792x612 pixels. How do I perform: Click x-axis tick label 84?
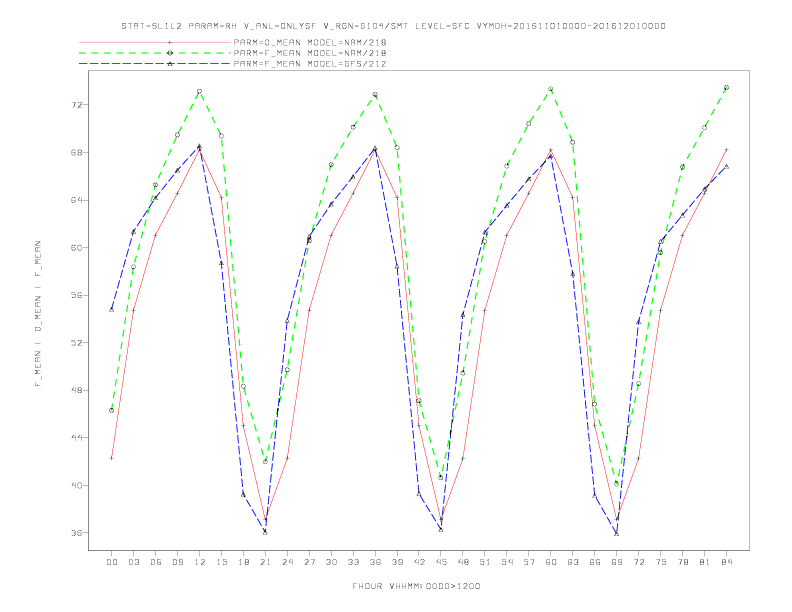tap(727, 562)
